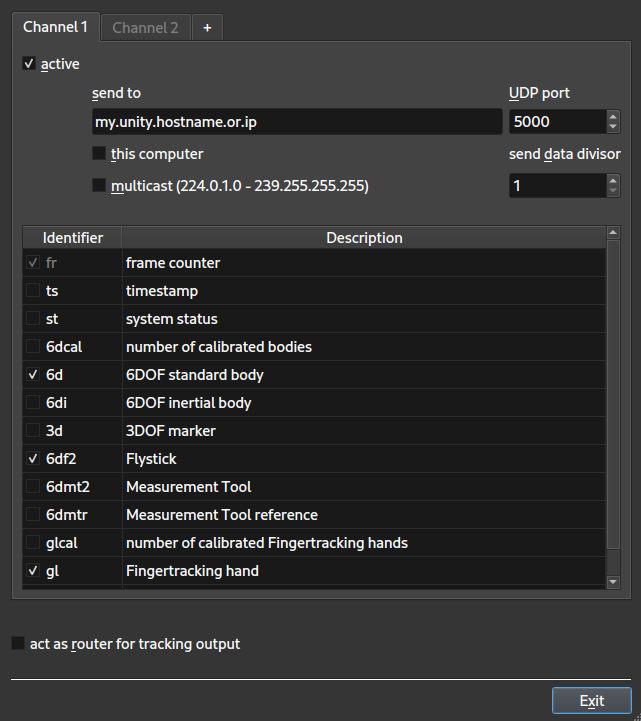Click the send data divisor field
This screenshot has width=641, height=721.
click(557, 186)
